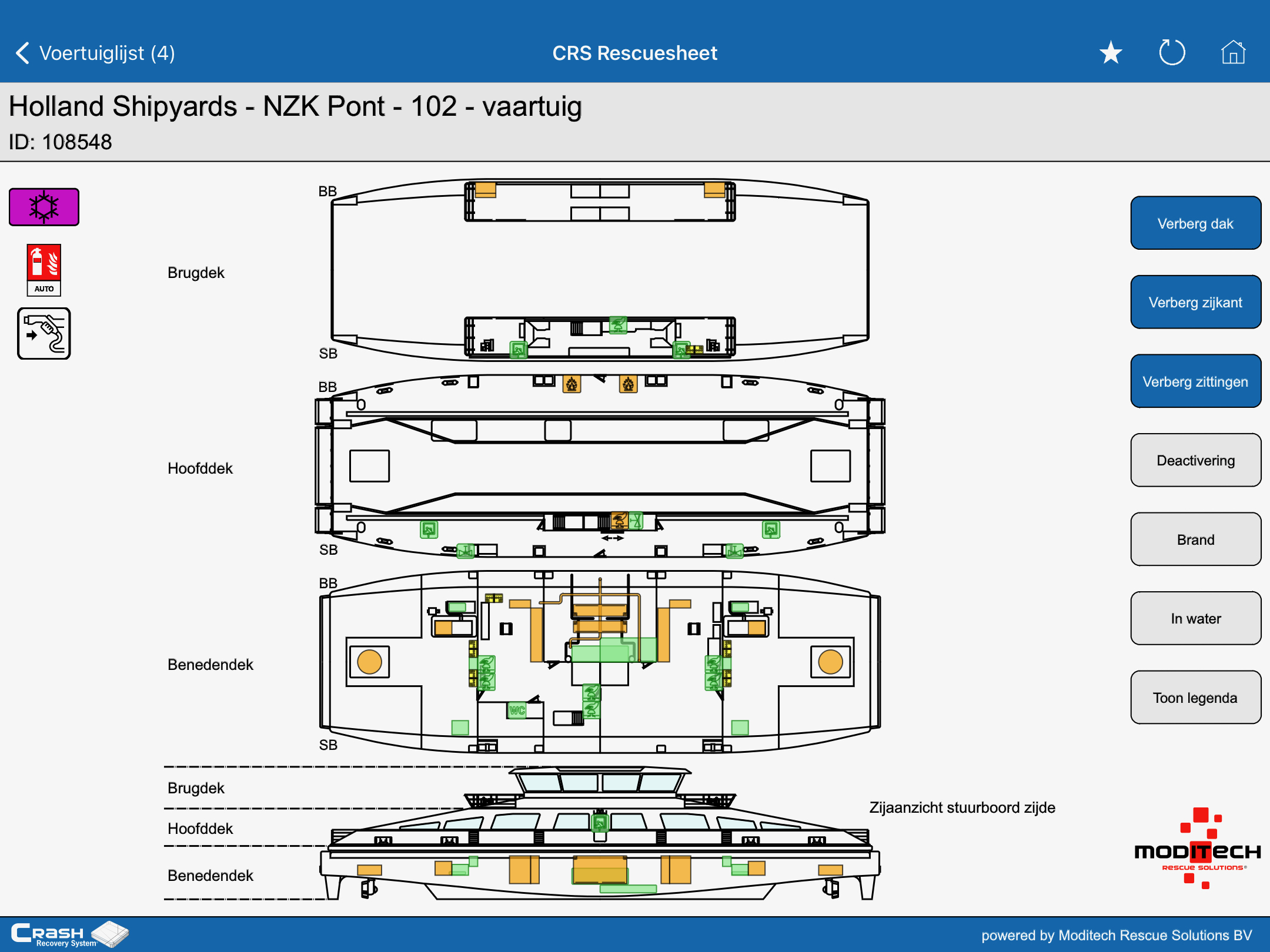Toggle Verberg zittingen seats layer
Viewport: 1270px width, 952px height.
tap(1195, 381)
